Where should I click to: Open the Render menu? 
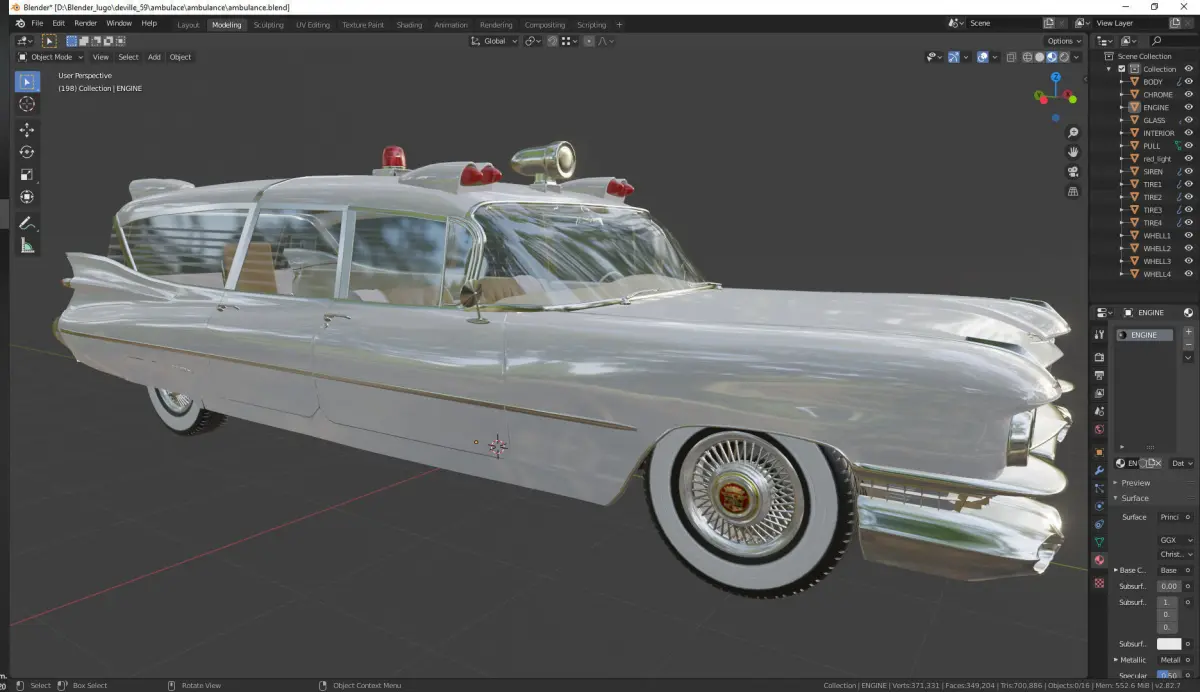tap(86, 23)
